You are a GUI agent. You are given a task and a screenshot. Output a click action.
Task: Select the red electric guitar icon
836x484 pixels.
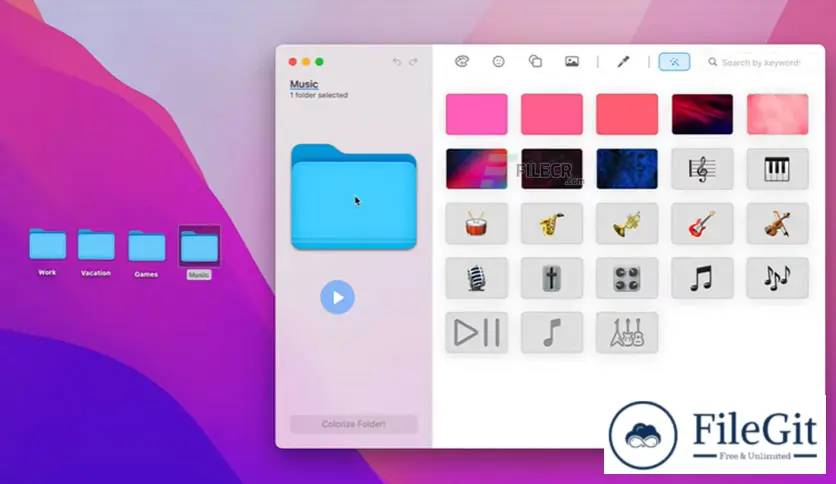(702, 224)
